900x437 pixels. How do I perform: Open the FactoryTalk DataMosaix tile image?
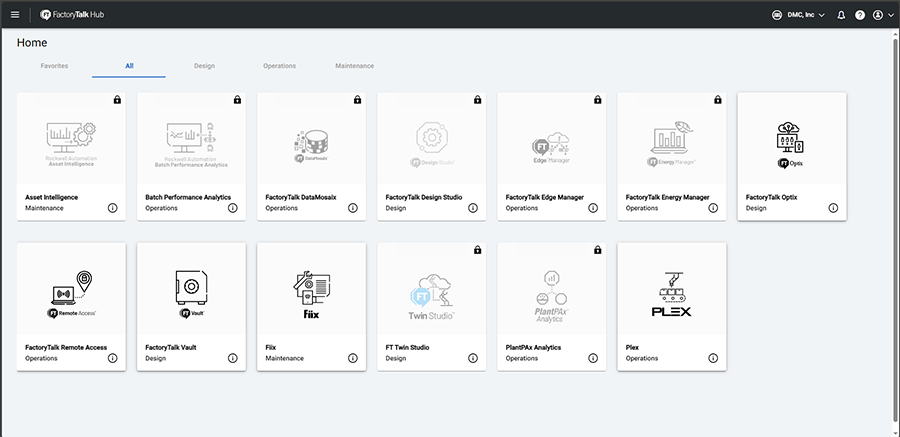coord(311,138)
